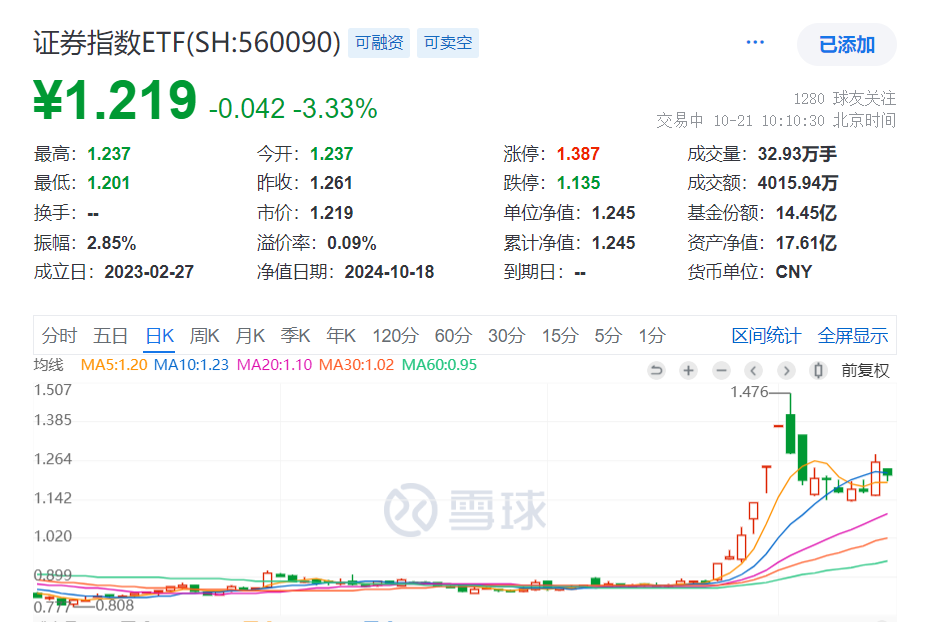Switch to 分时 chart tab

59,336
